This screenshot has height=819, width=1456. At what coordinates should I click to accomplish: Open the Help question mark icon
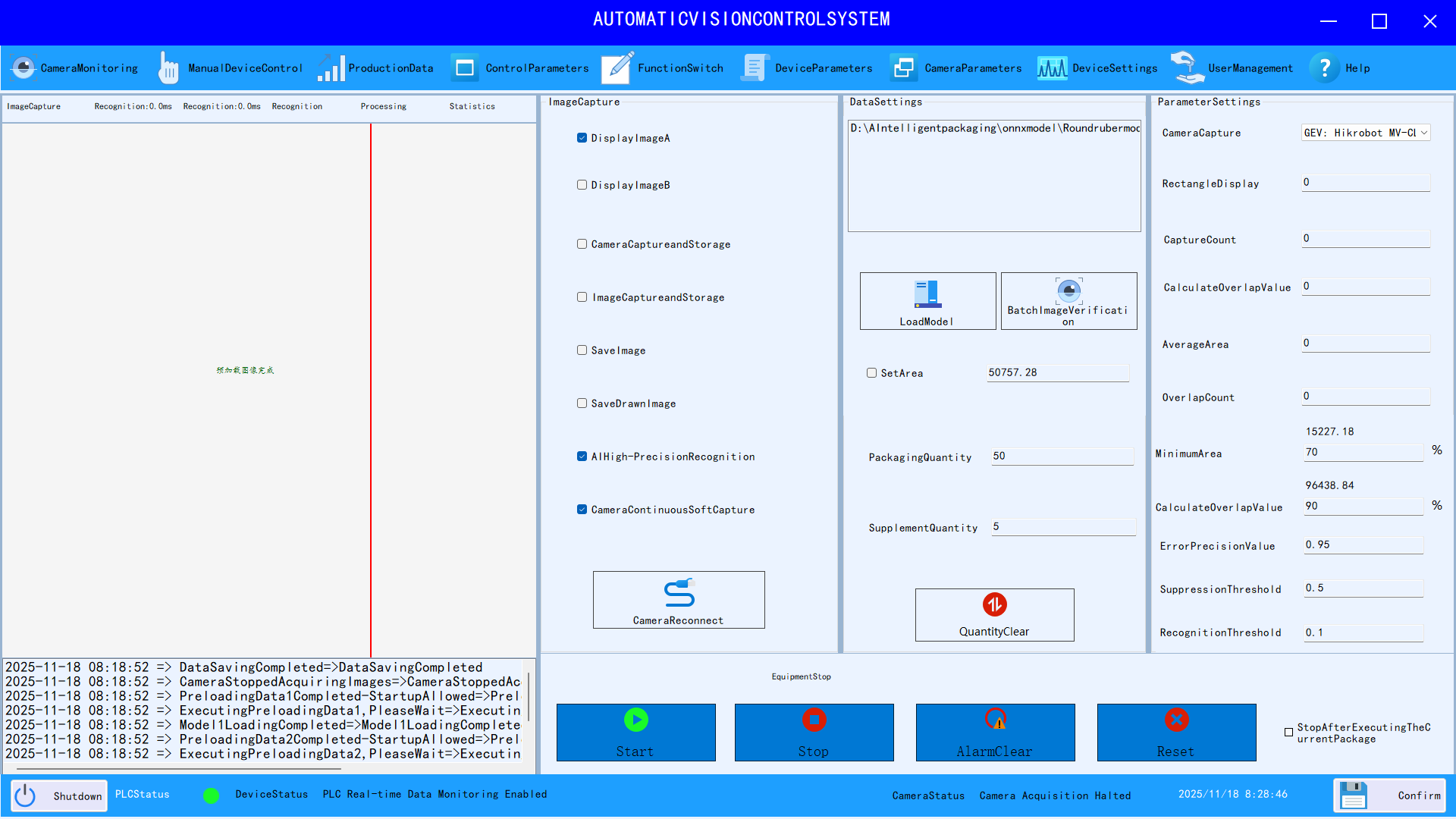(x=1325, y=68)
